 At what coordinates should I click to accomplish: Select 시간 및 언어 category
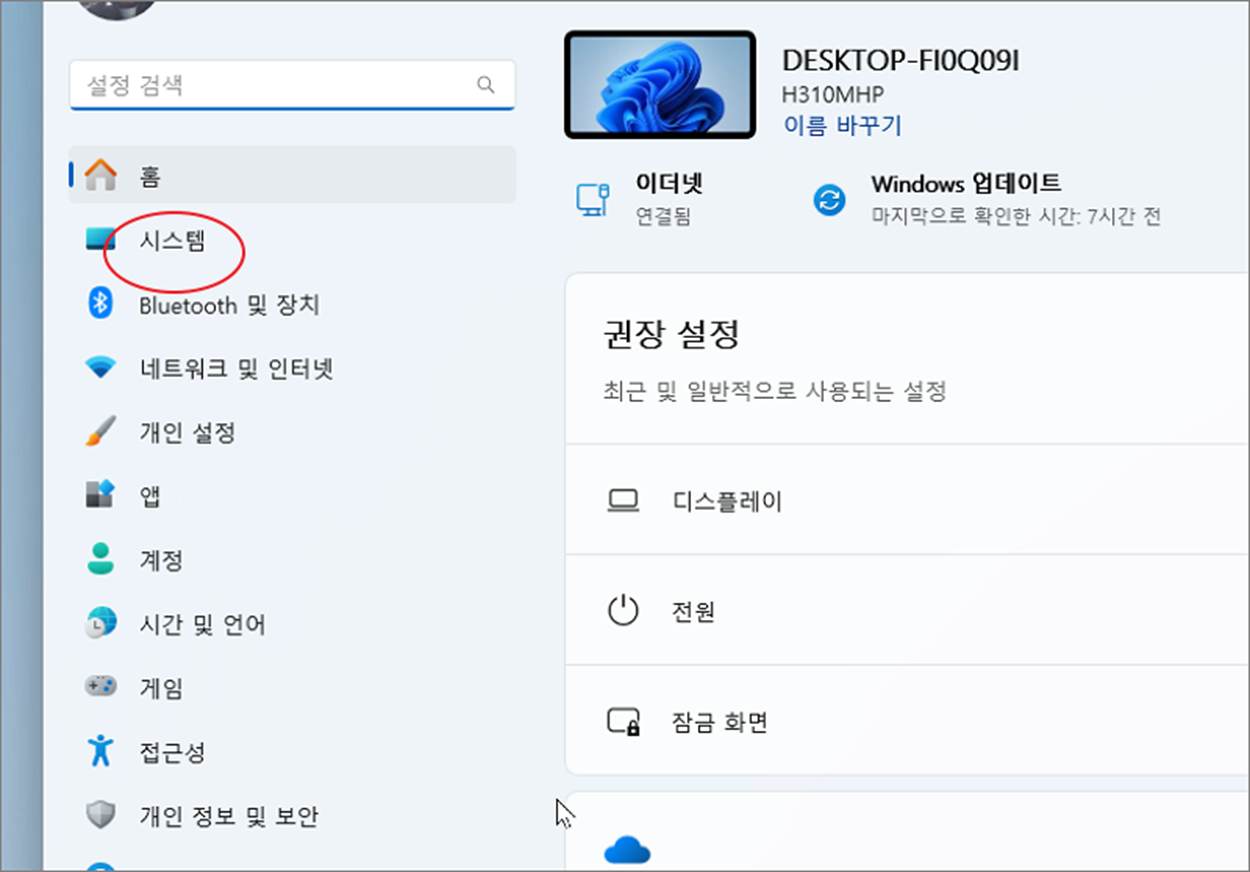pyautogui.click(x=292, y=624)
